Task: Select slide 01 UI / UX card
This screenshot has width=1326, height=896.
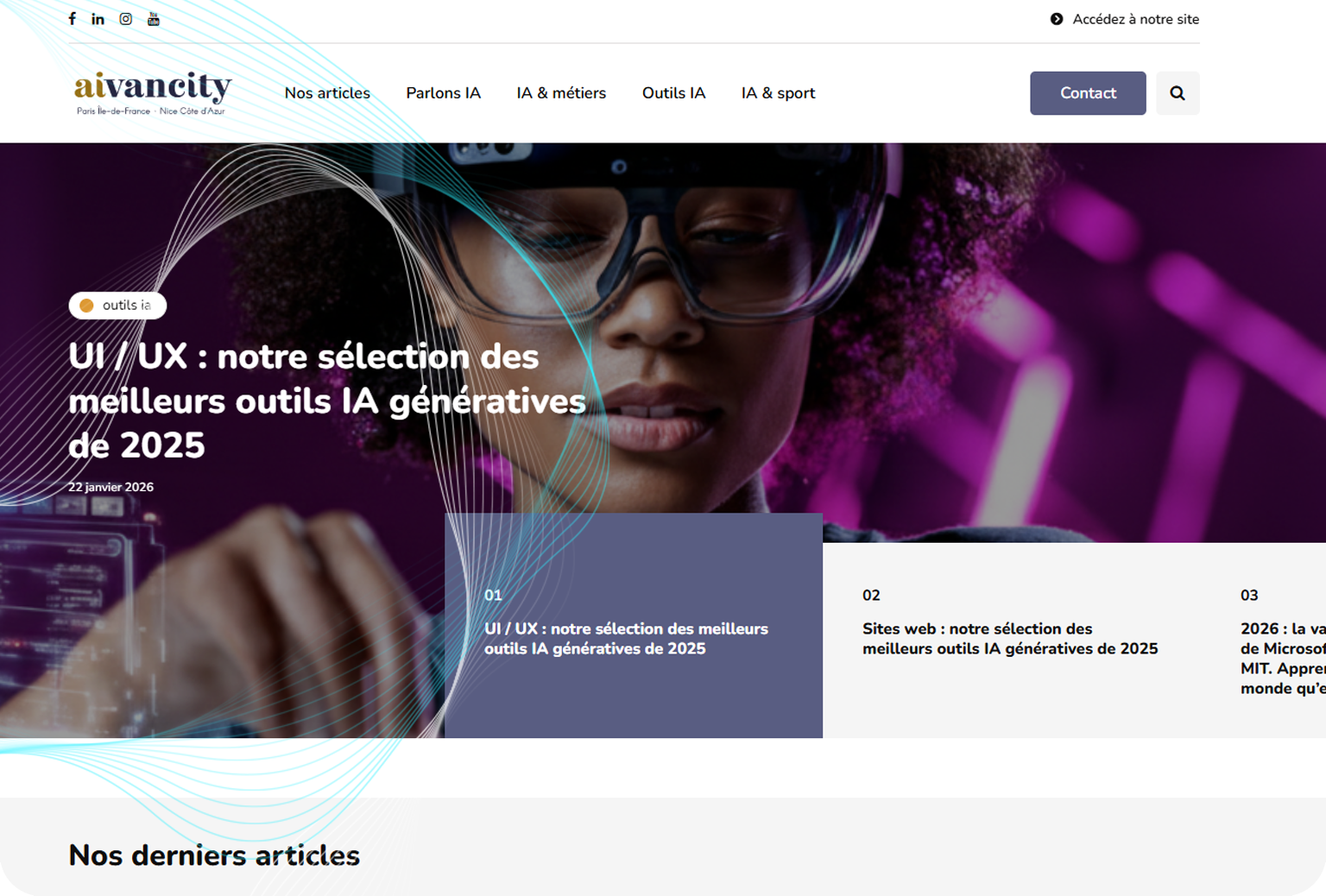Action: (x=634, y=626)
